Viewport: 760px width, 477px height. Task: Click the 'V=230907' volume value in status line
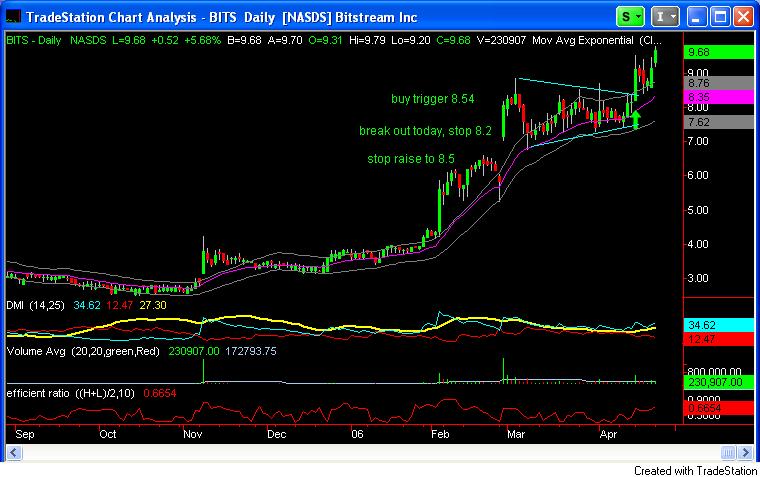click(501, 40)
